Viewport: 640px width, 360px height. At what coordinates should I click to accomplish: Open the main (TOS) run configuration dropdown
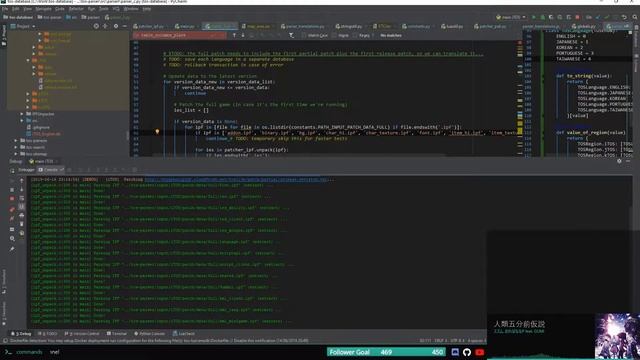point(511,17)
